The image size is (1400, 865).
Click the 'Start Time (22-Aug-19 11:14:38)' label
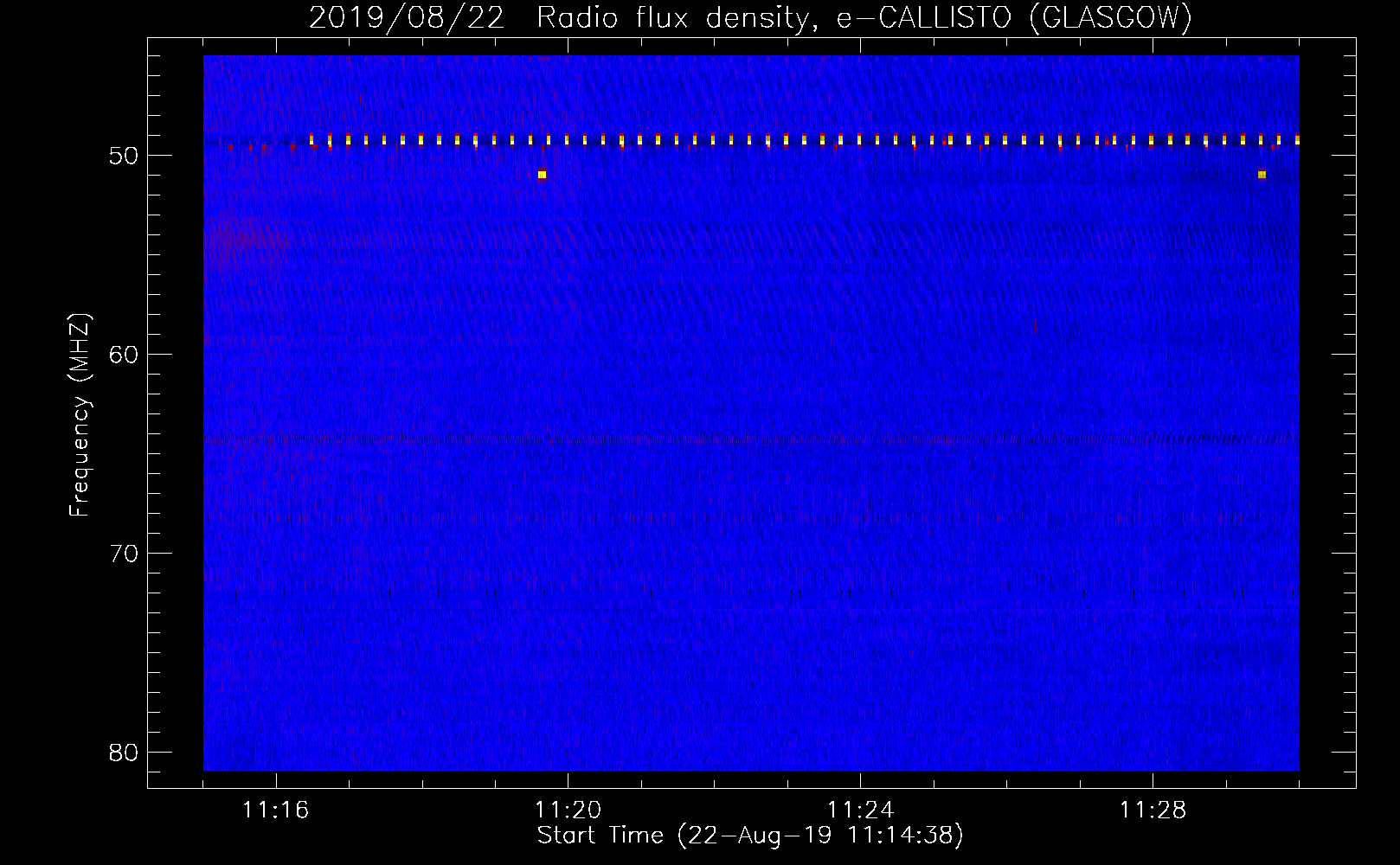(750, 836)
